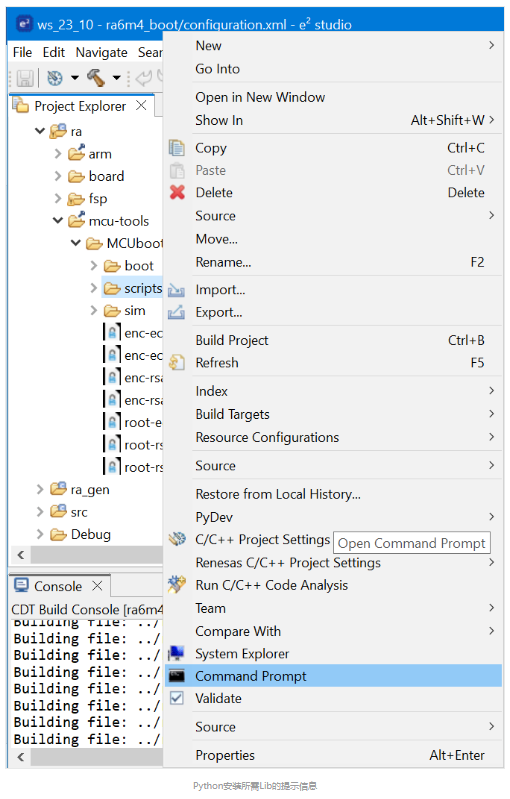Expand the boot folder node
510x799 pixels.
pos(94,265)
